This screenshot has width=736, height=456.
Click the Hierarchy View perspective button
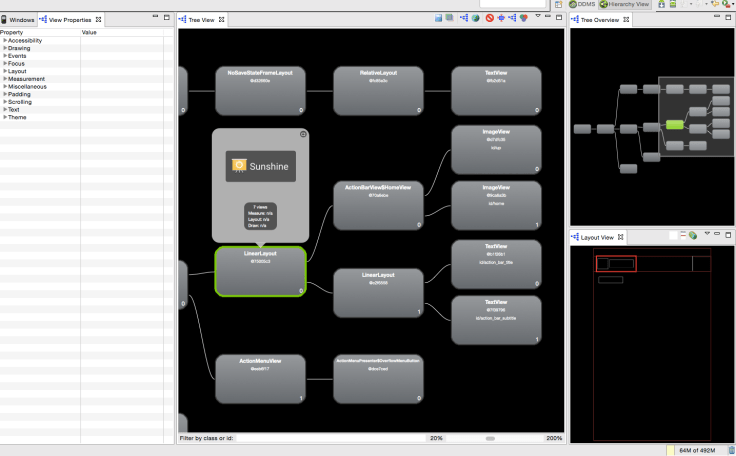point(624,5)
